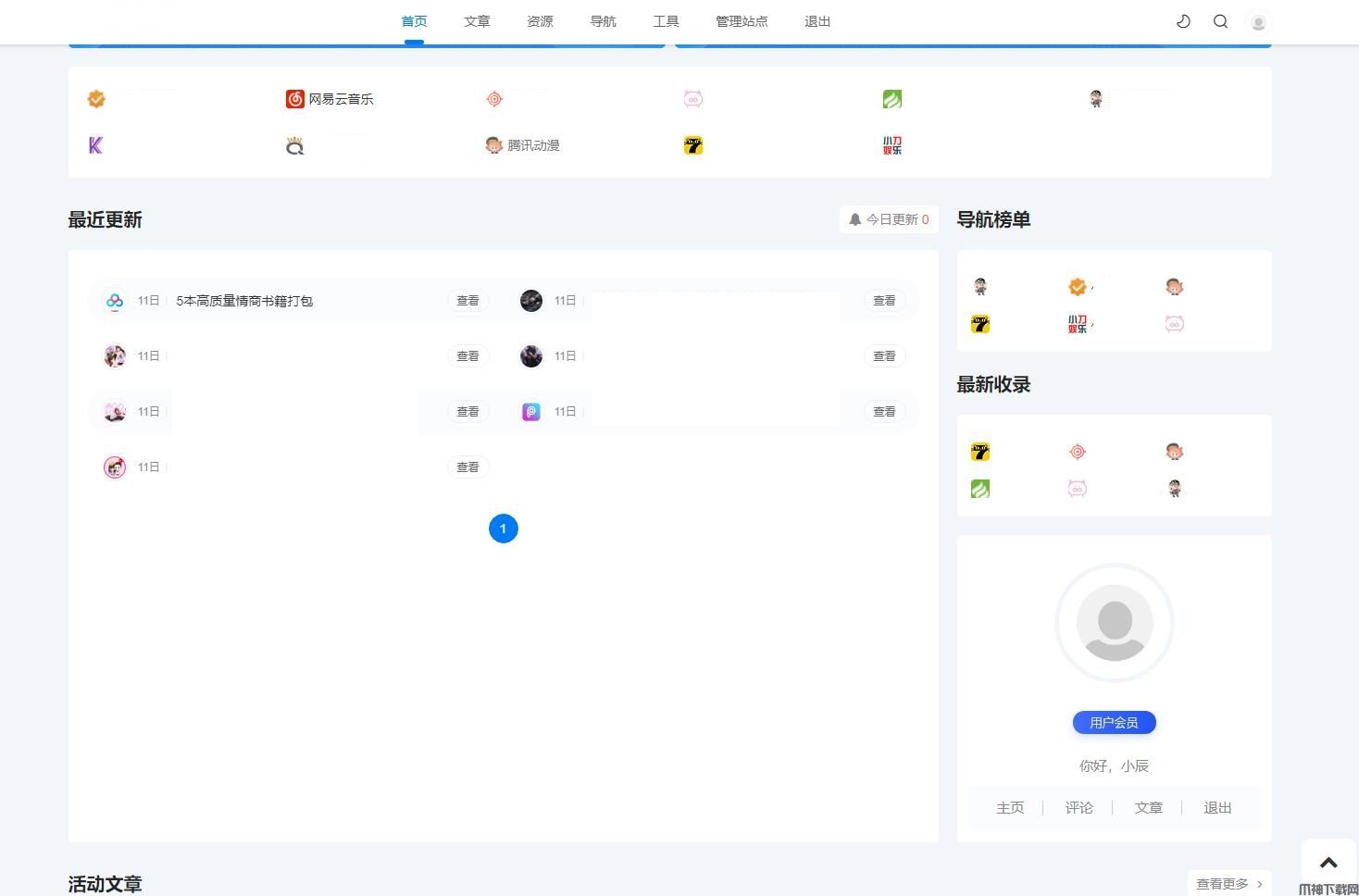This screenshot has height=896, width=1359.
Task: Click 查看更多 beside 活动文章
Action: click(1229, 884)
